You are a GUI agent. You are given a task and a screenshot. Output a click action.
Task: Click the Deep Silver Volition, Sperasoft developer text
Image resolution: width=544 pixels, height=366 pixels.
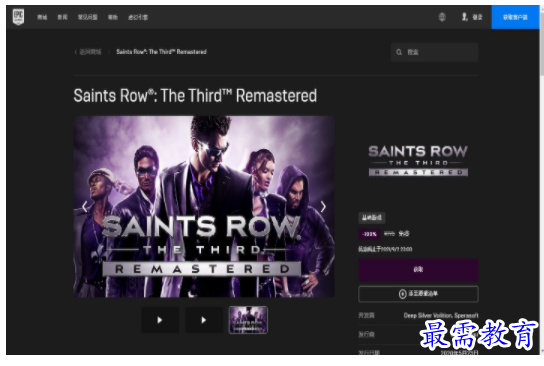point(441,315)
